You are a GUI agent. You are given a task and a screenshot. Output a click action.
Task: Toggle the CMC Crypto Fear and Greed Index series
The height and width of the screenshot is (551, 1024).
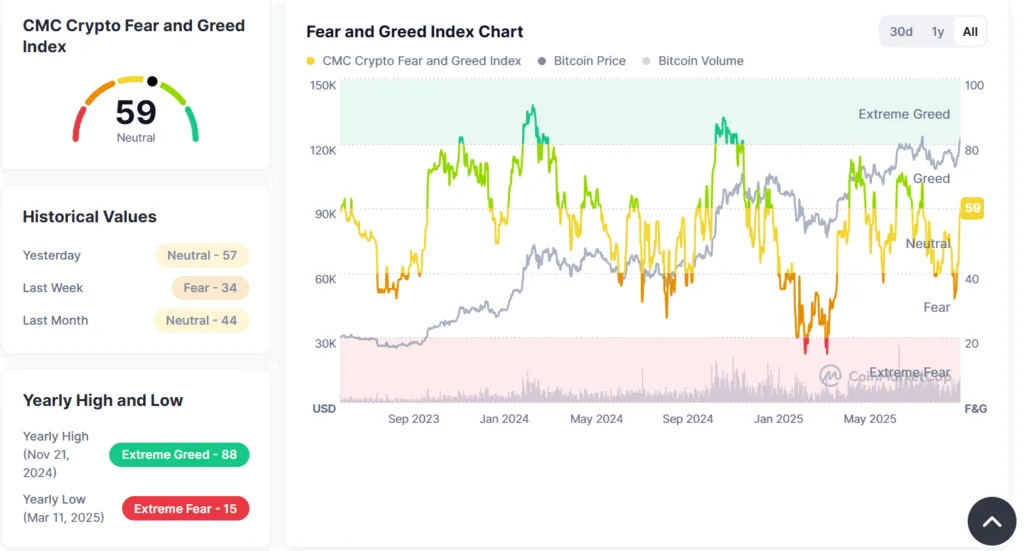[421, 61]
